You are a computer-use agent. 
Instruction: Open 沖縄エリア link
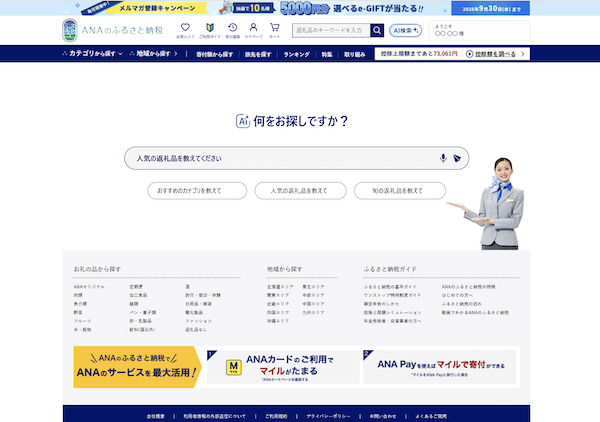coord(278,321)
